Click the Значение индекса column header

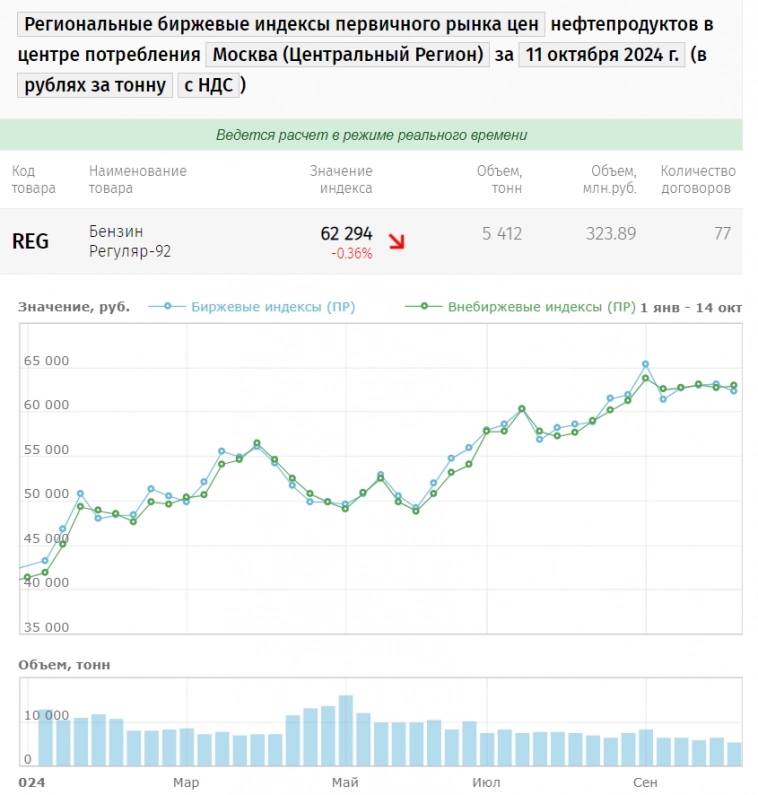pyautogui.click(x=341, y=179)
